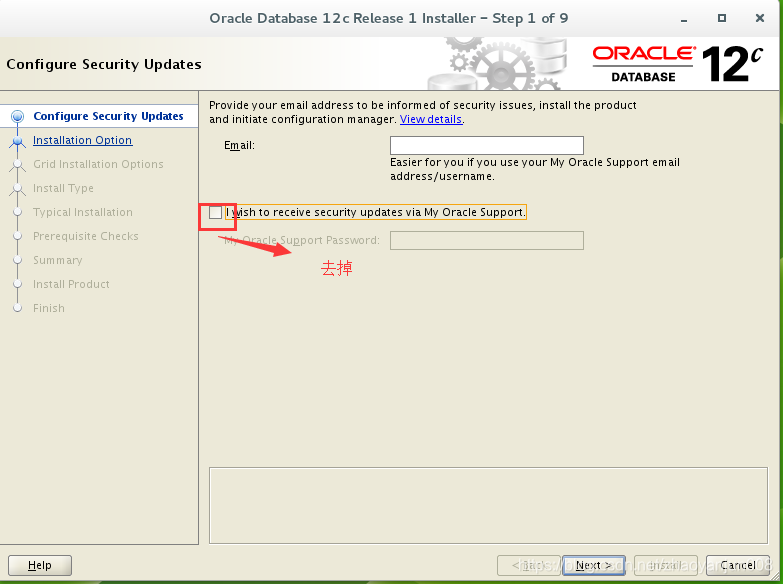
Task: Close the installer window
Action: tap(760, 18)
